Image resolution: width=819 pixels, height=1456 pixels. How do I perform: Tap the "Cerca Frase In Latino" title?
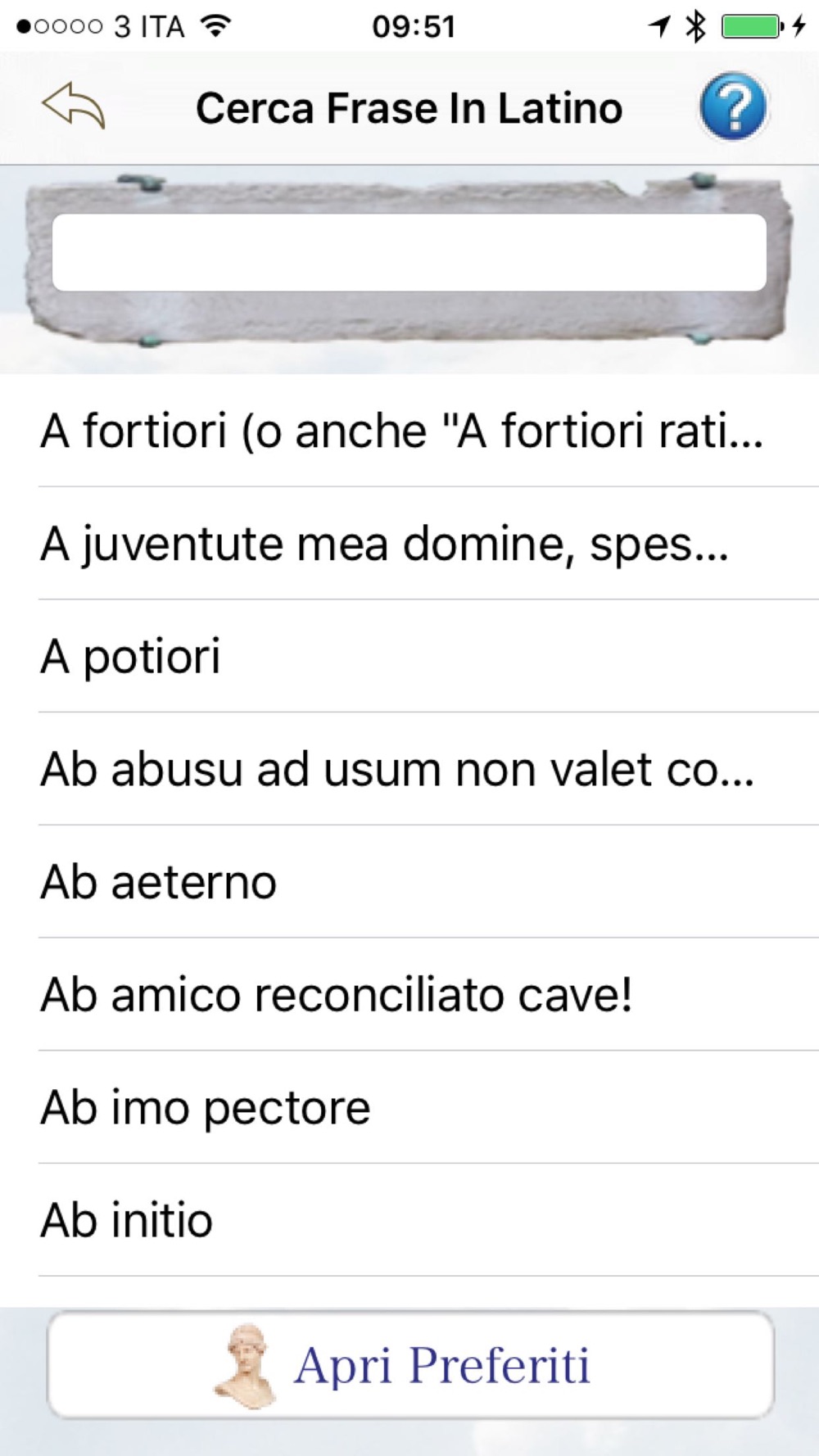409,108
